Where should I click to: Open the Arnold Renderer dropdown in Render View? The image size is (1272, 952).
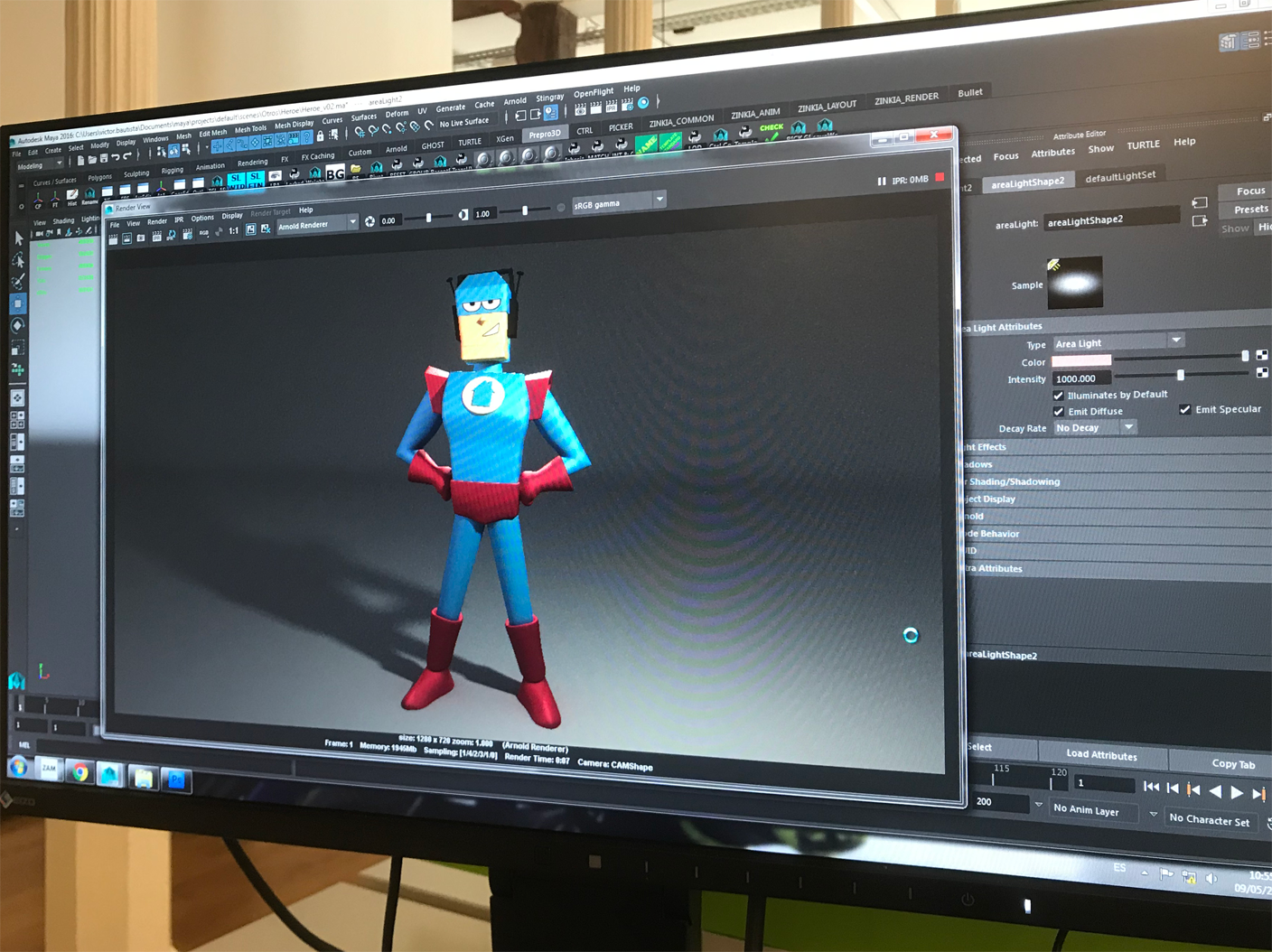point(317,224)
